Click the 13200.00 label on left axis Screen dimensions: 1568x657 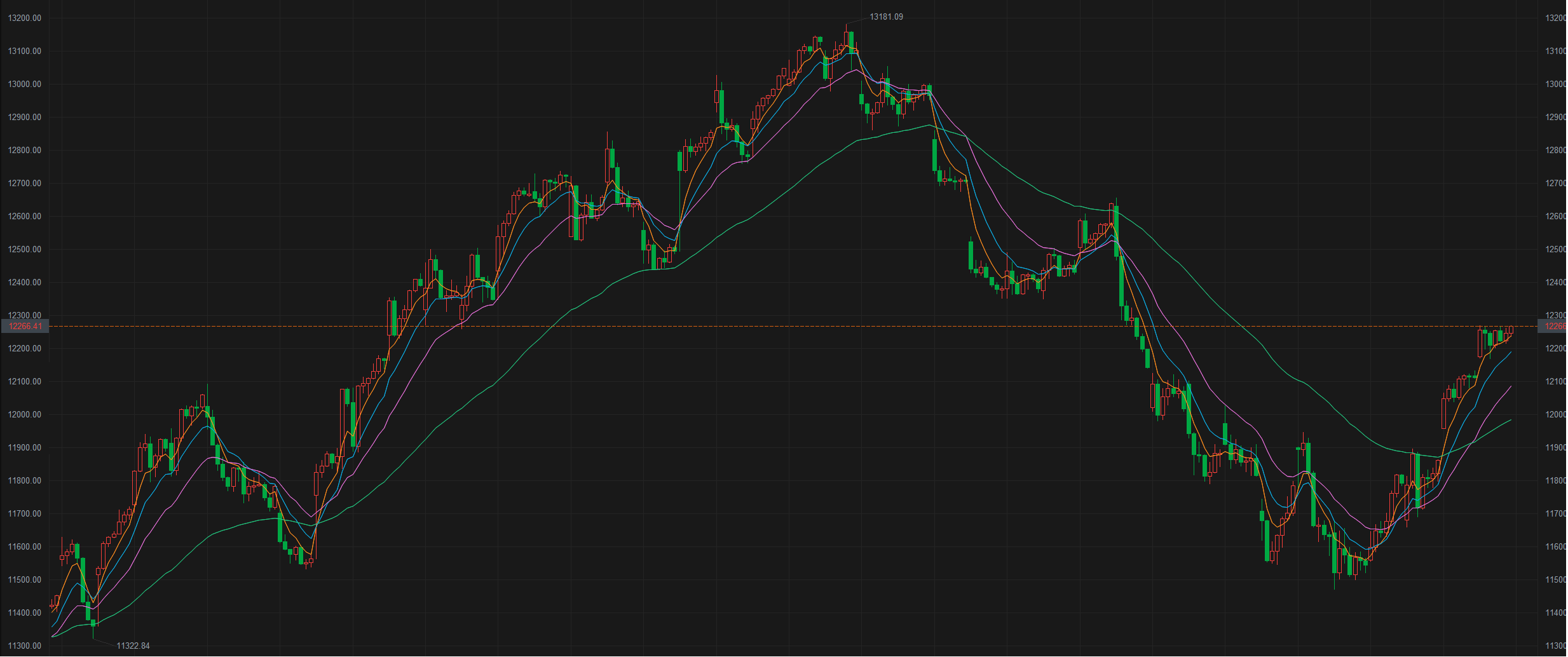[24, 18]
